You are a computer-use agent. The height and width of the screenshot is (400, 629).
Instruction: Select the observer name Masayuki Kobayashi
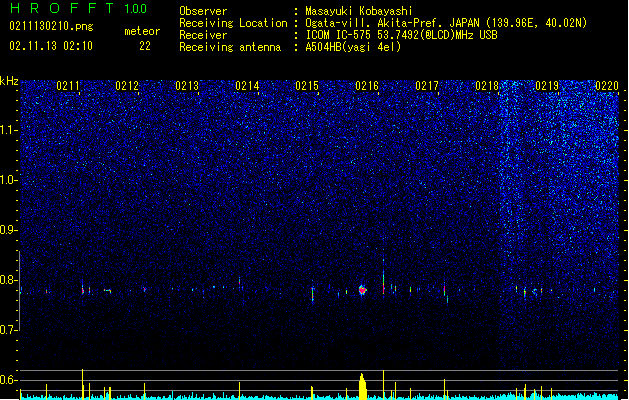[x=359, y=11]
